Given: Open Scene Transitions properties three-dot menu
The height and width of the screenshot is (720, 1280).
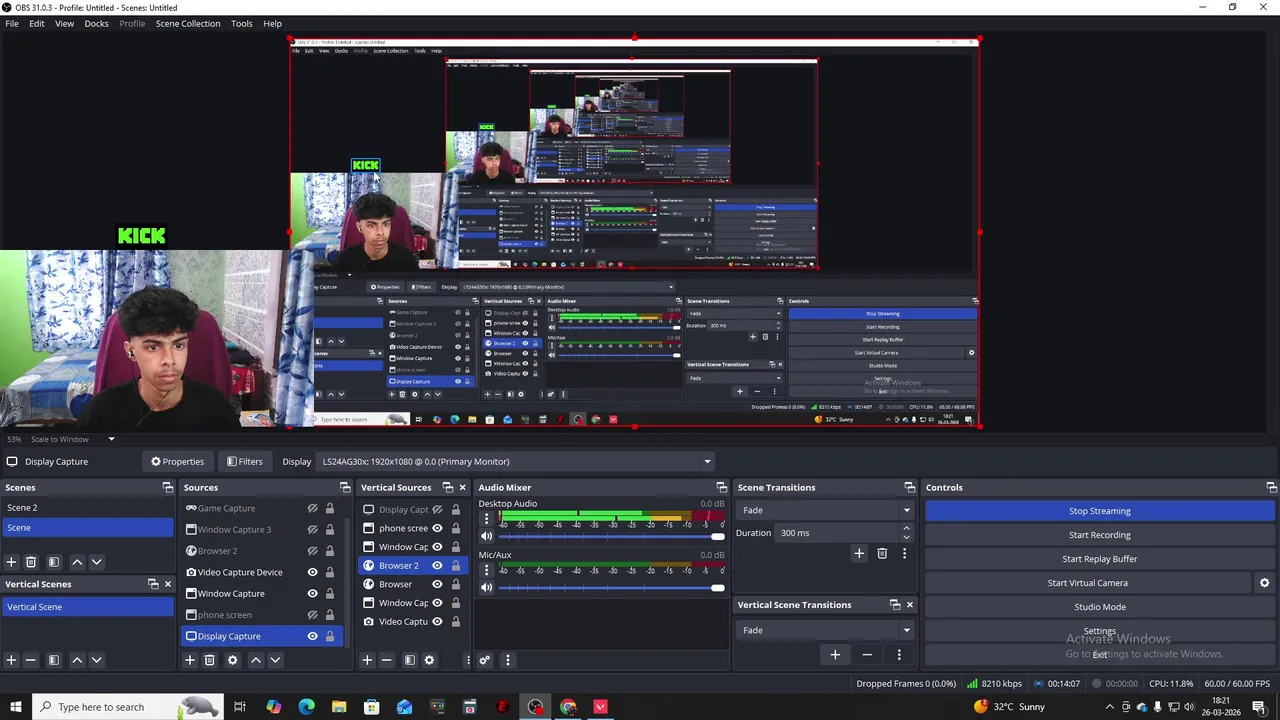Looking at the screenshot, I should point(904,553).
